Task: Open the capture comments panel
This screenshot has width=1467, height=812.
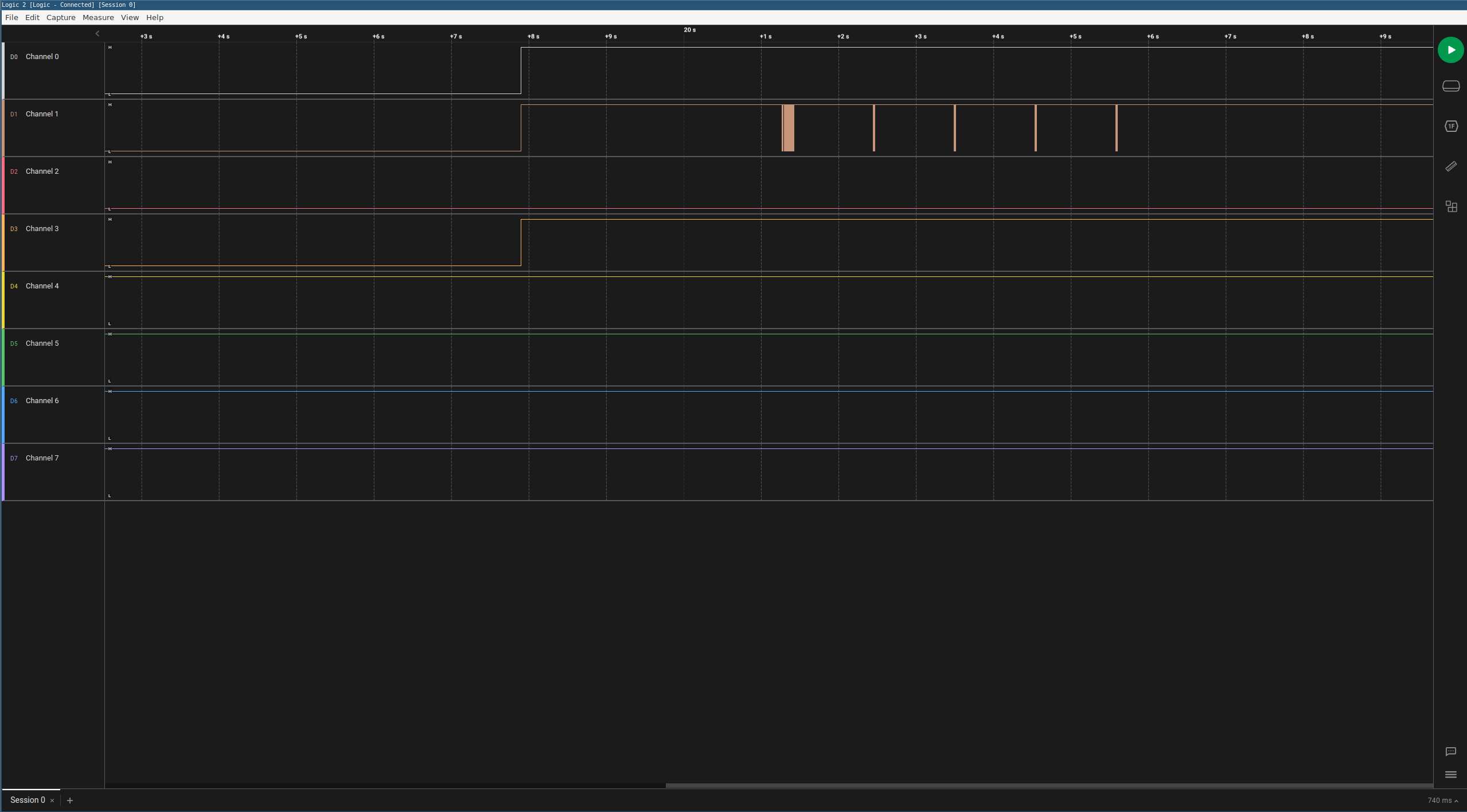Action: point(1450,751)
